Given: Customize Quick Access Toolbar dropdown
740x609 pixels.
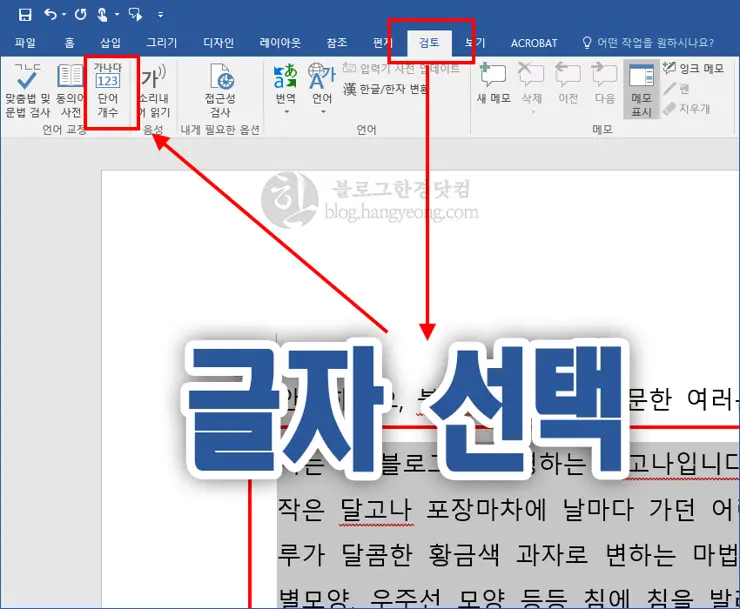Looking at the screenshot, I should coord(160,15).
